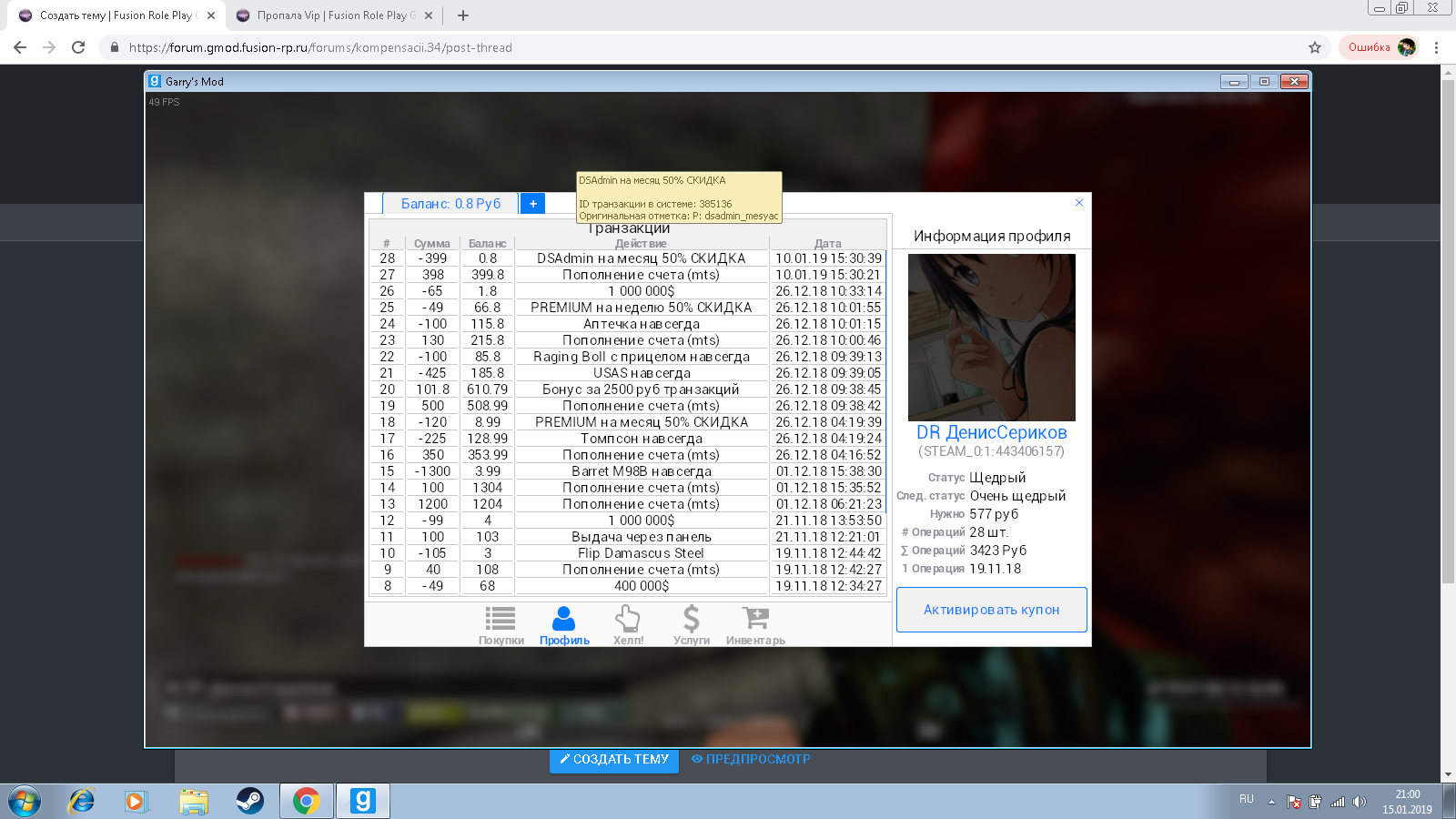The height and width of the screenshot is (819, 1456).
Task: Select the Томпсон навсегда transaction
Action: tap(628, 439)
